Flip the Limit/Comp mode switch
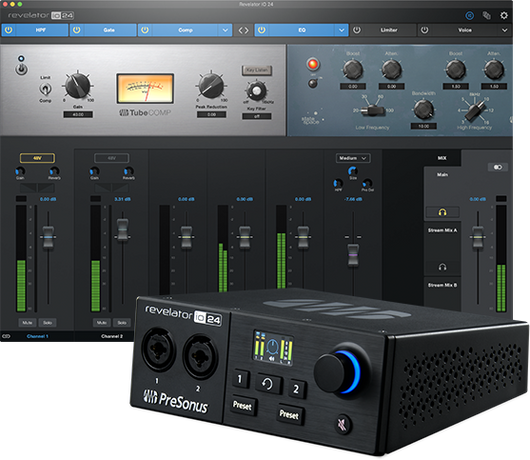The width and height of the screenshot is (530, 460). coord(45,89)
